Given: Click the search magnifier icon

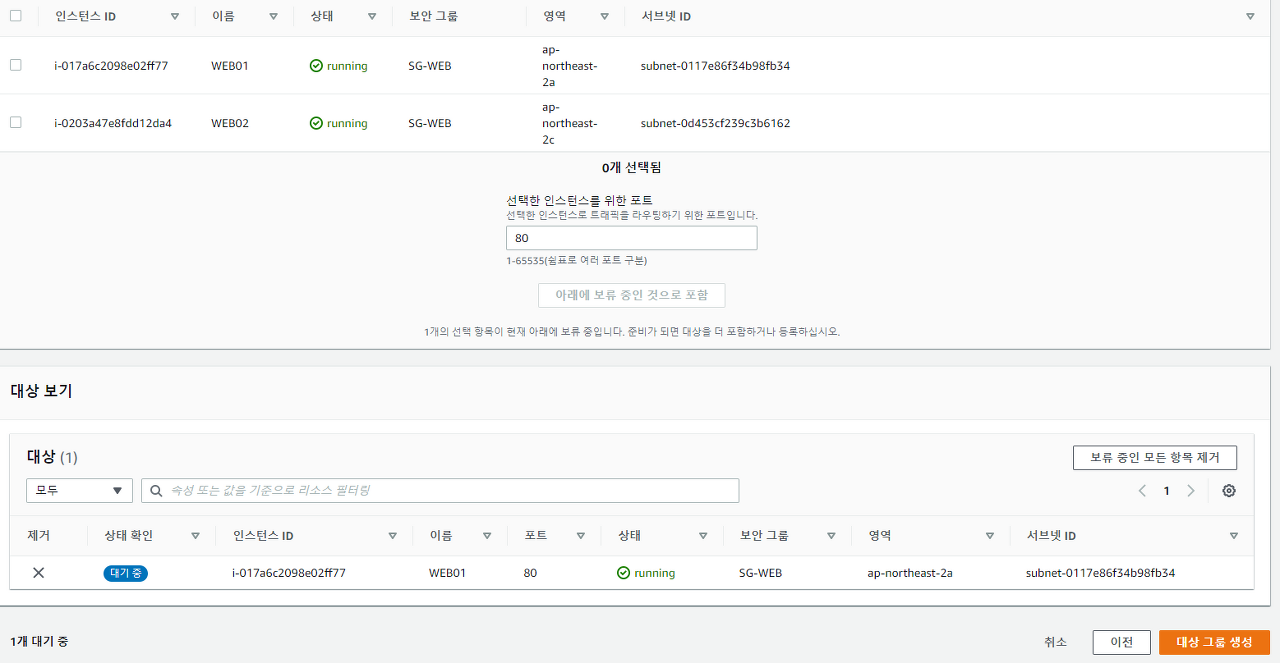Looking at the screenshot, I should pos(157,490).
